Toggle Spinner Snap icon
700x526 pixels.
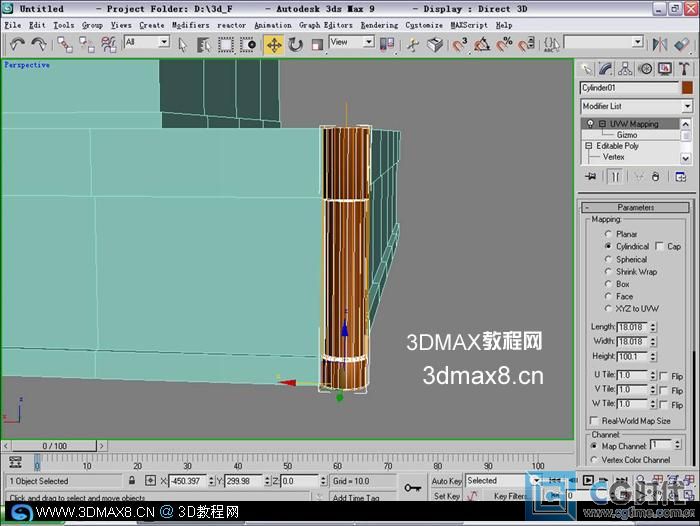(x=527, y=44)
